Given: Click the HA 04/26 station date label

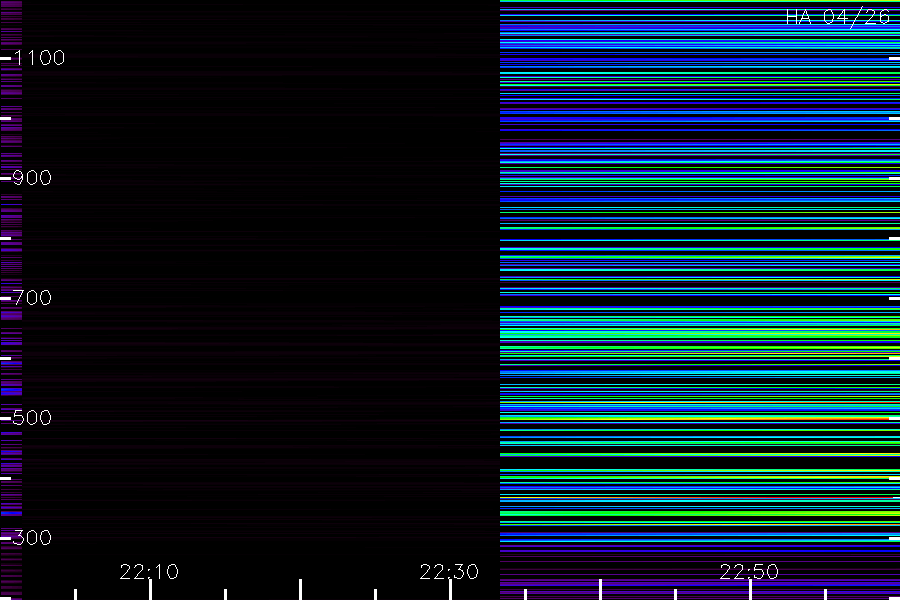Looking at the screenshot, I should point(837,17).
